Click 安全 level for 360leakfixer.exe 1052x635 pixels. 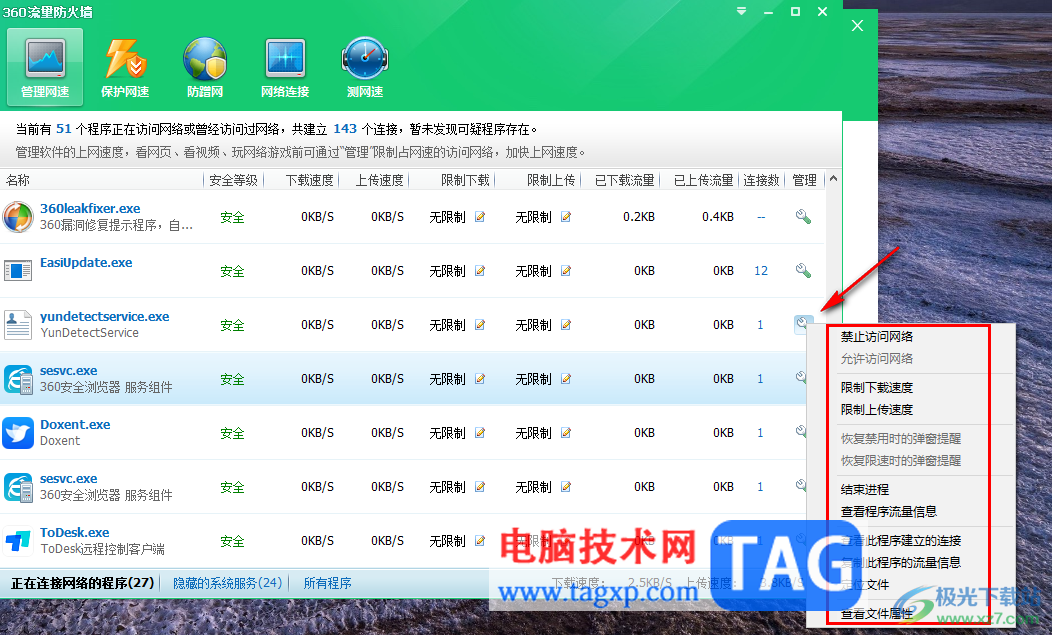click(232, 217)
